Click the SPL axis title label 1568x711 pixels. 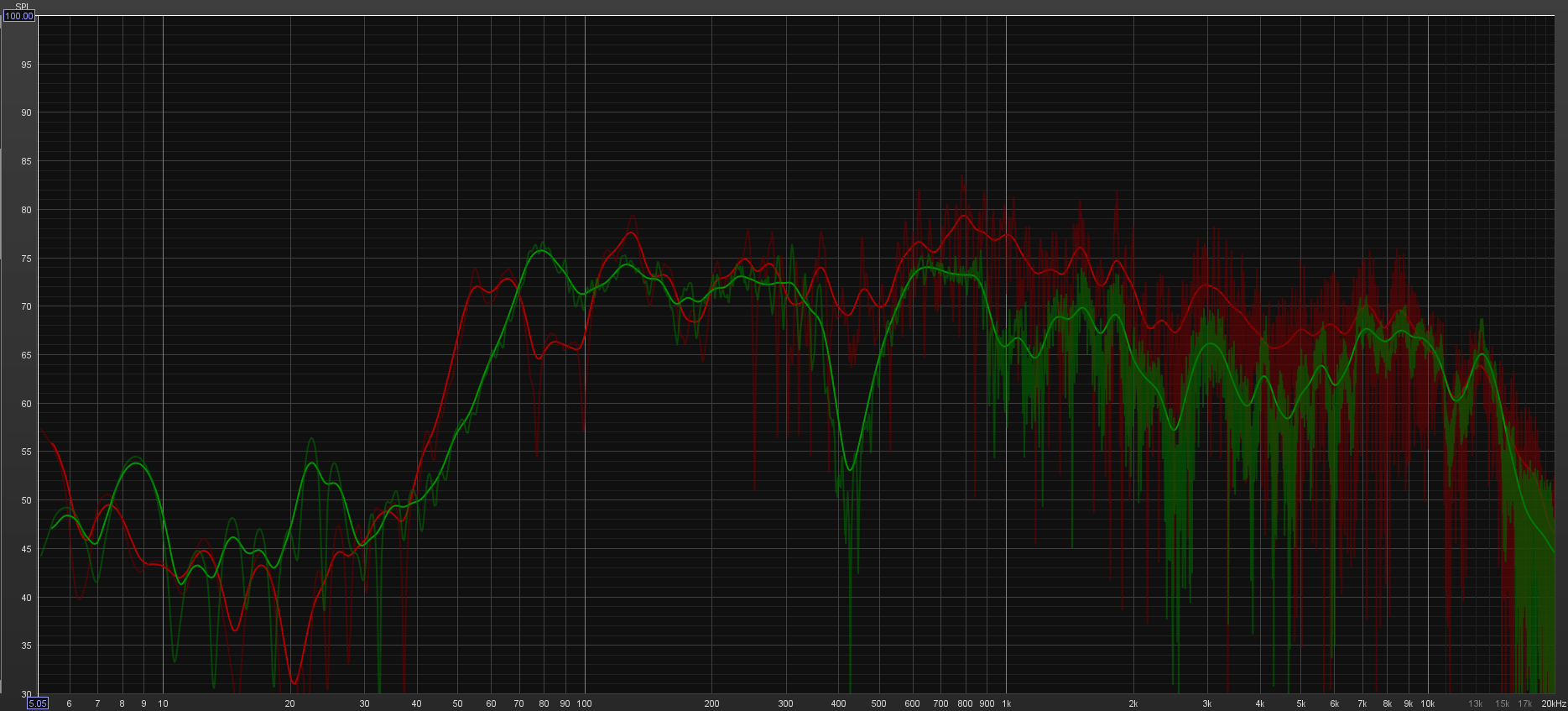pyautogui.click(x=22, y=7)
